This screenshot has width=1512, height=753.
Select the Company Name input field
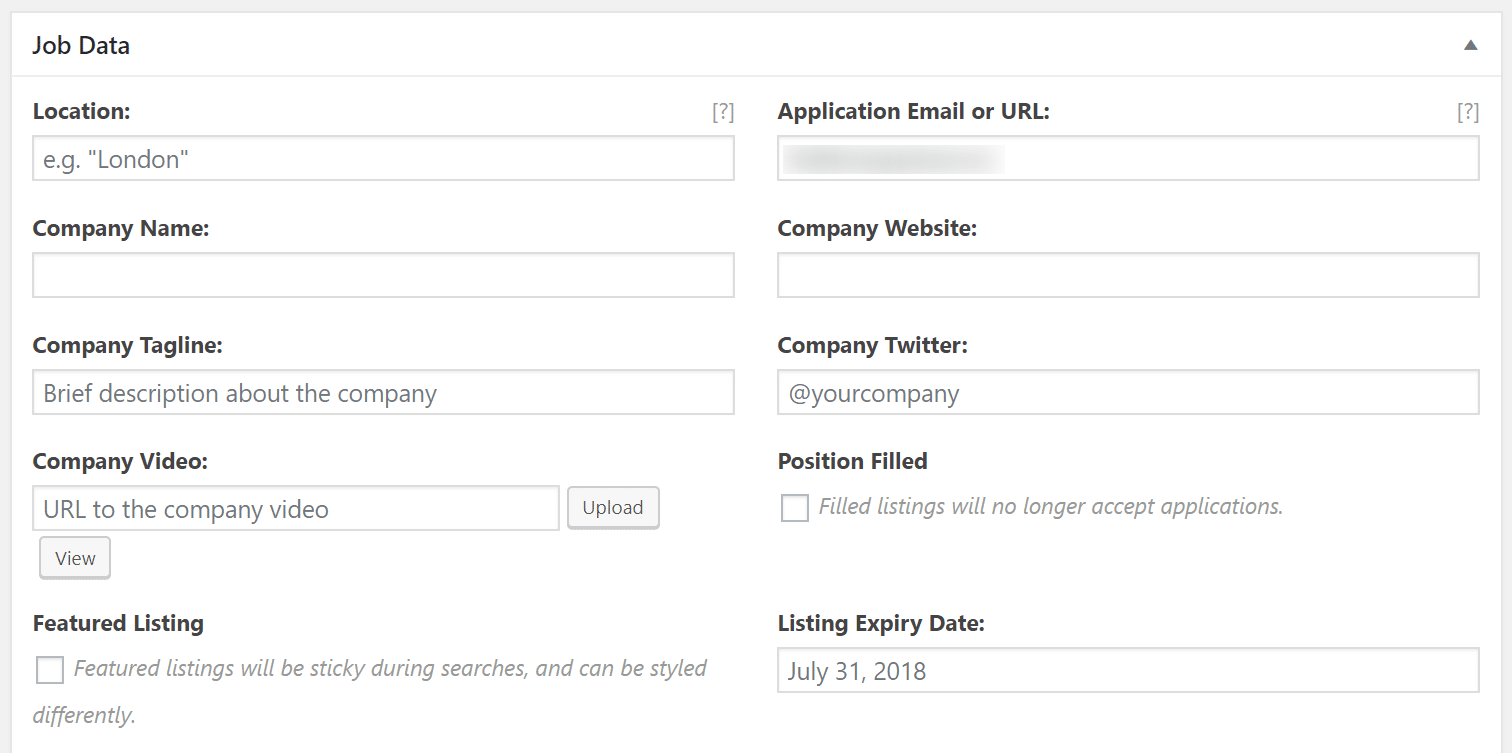383,275
